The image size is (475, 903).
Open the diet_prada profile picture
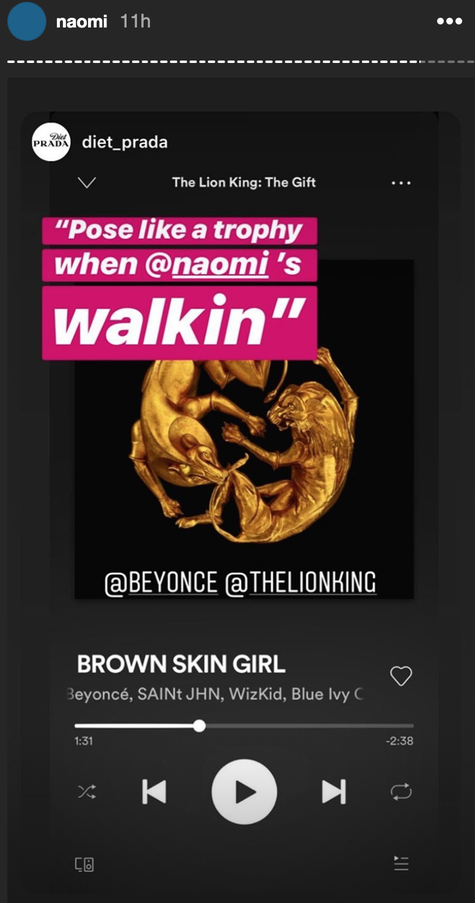51,142
